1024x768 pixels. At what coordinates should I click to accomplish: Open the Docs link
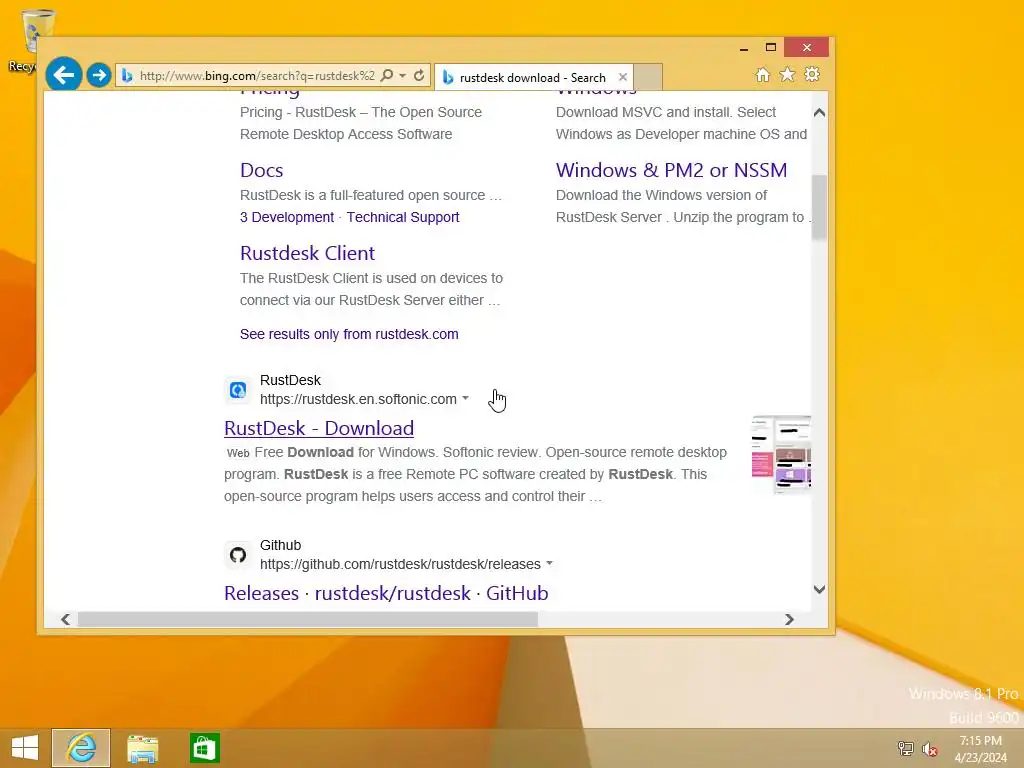coord(261,170)
